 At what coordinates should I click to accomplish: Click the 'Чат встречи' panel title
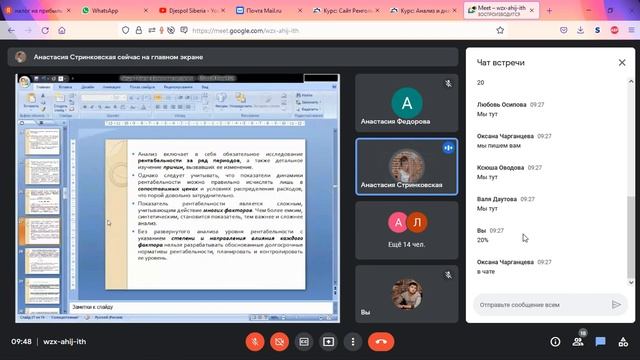[x=500, y=62]
